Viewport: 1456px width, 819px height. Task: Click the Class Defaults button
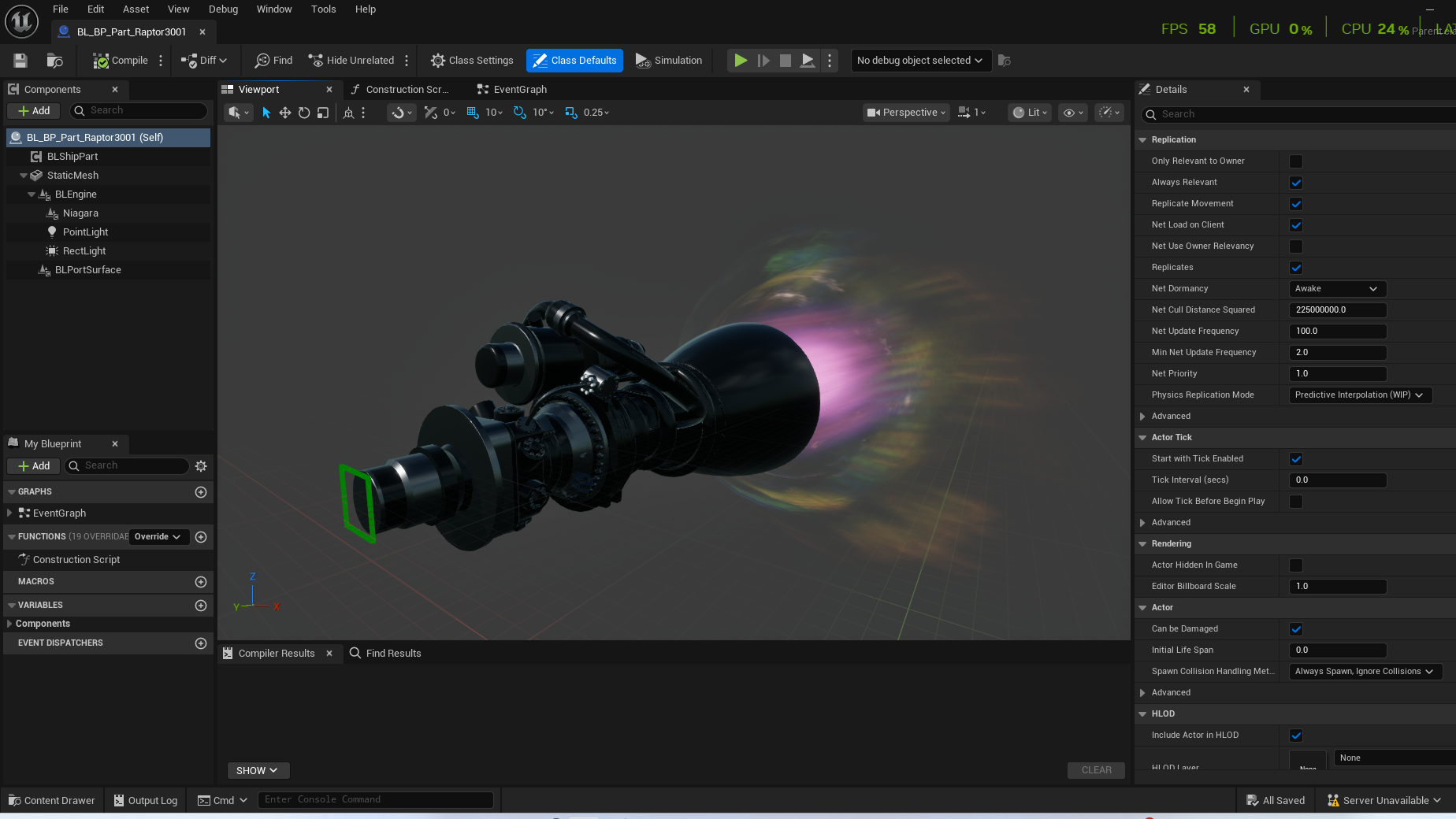(x=574, y=61)
